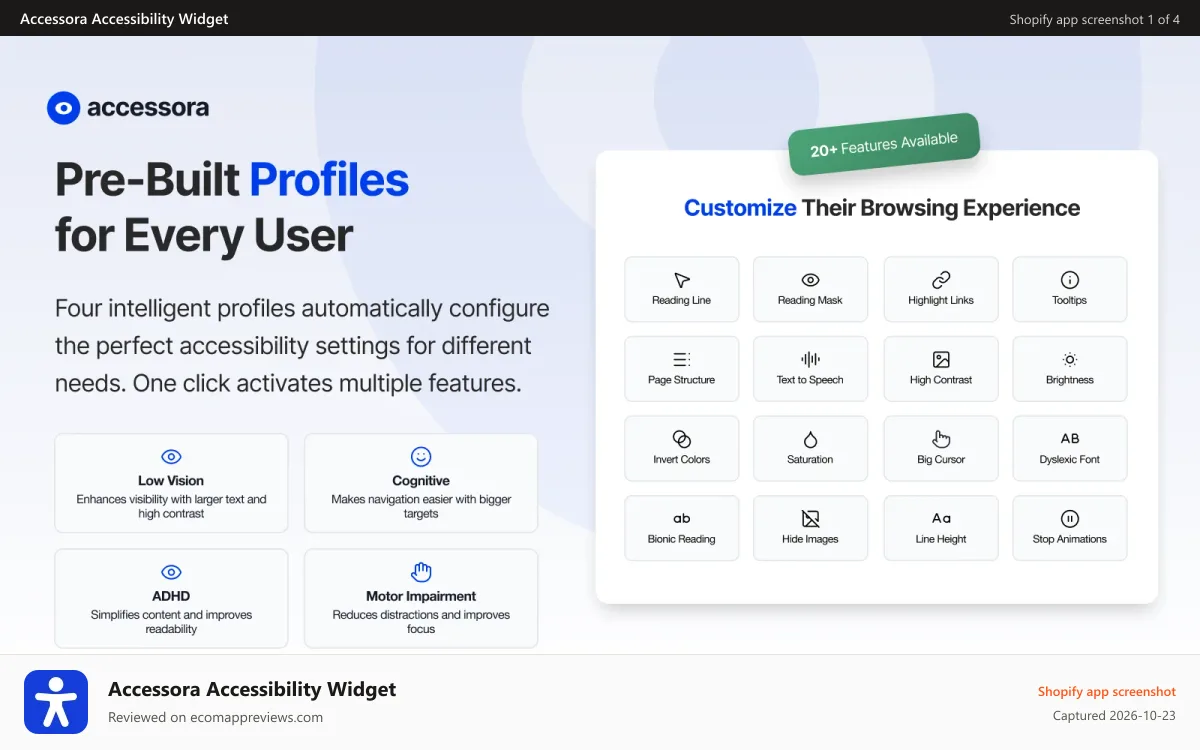Click the for Every User headline line

click(204, 235)
